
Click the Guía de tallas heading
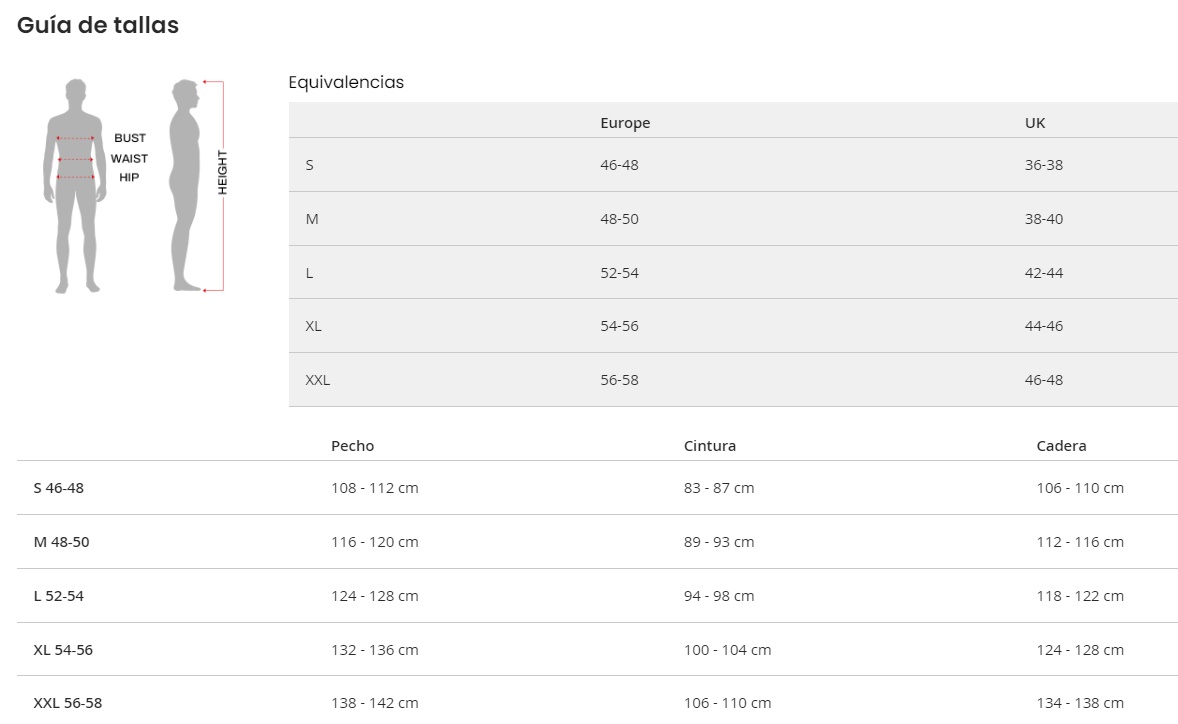(x=98, y=26)
